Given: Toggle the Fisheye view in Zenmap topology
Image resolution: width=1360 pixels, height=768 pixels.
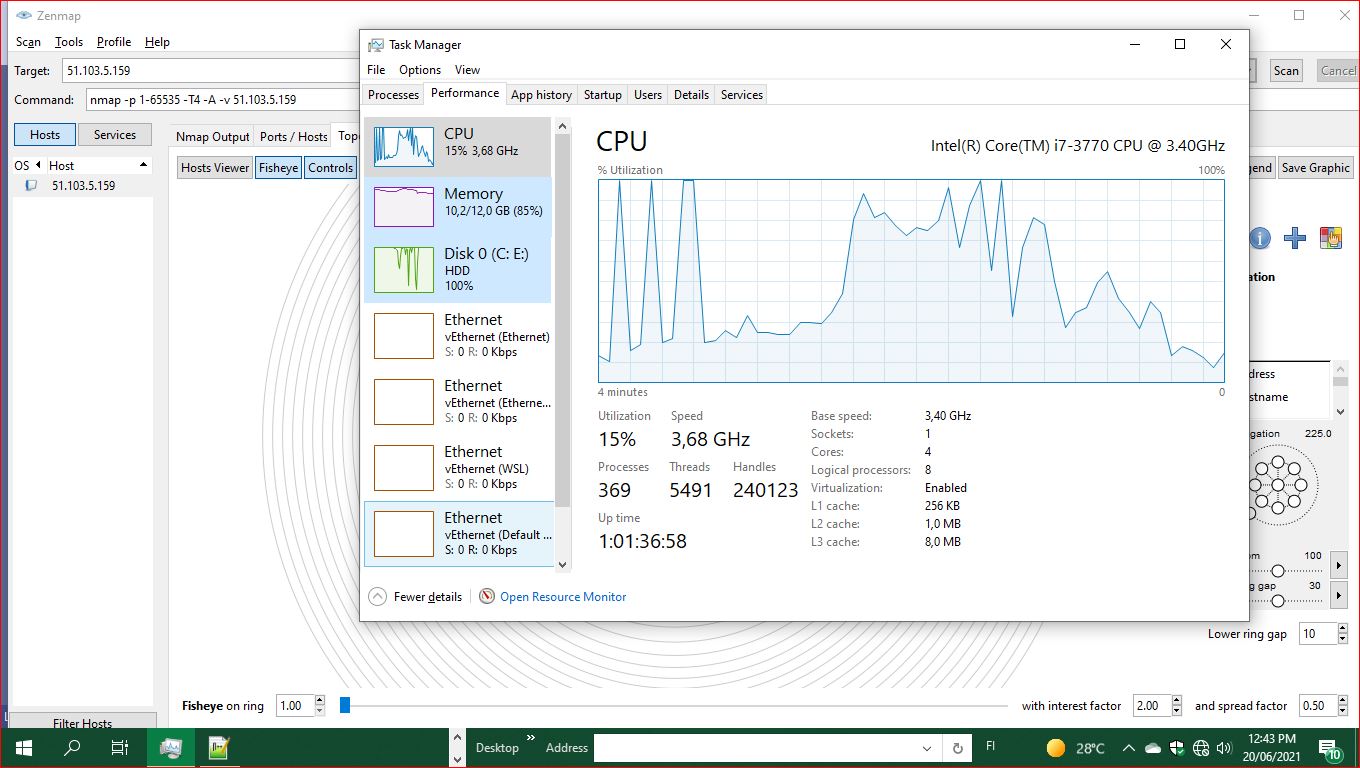Looking at the screenshot, I should coord(278,167).
